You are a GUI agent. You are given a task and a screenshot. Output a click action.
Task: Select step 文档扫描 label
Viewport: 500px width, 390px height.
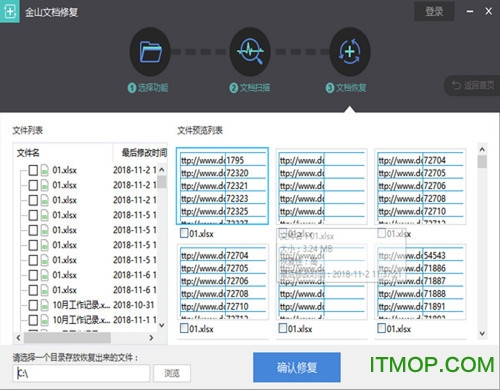coord(250,88)
